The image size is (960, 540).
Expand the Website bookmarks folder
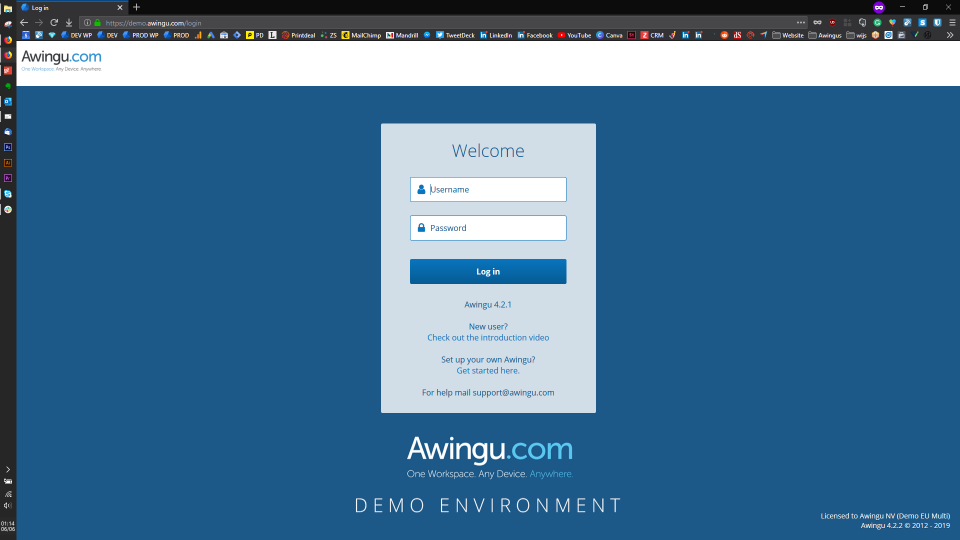788,35
